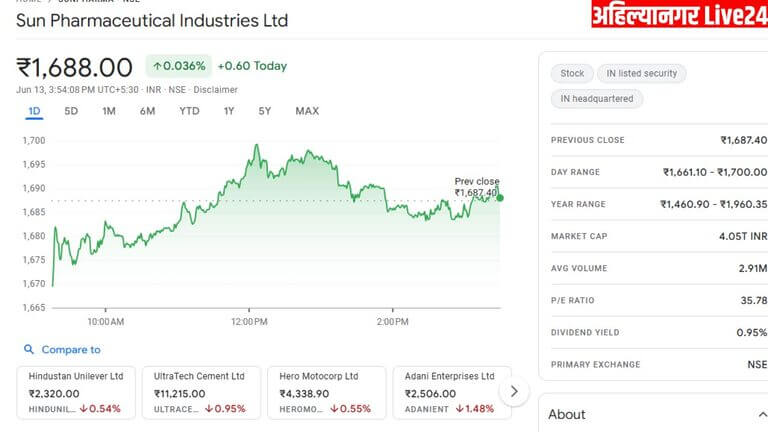Image resolution: width=768 pixels, height=432 pixels.
Task: Open the Compare to link
Action: pos(71,350)
